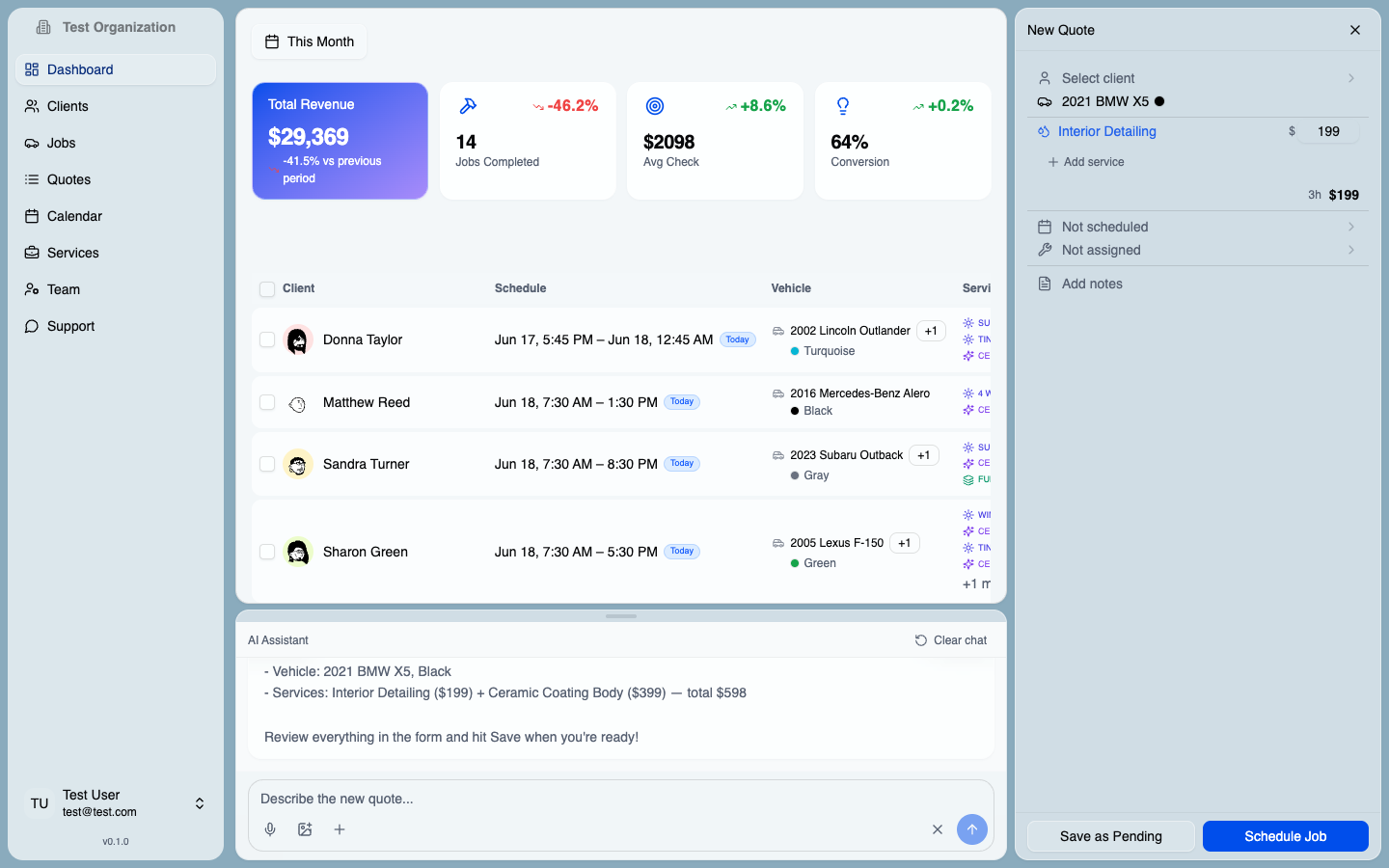Click the wrench icon beside Not assigned
The height and width of the screenshot is (868, 1389).
pyautogui.click(x=1045, y=250)
